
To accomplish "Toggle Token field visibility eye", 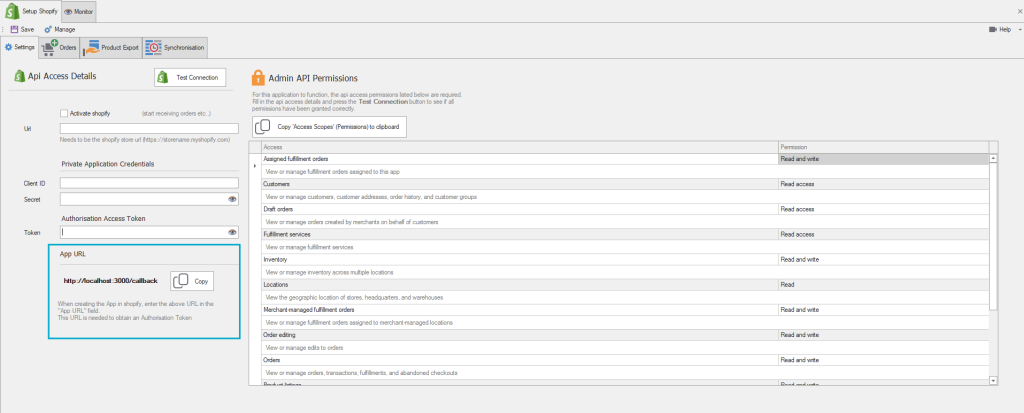I will [x=232, y=232].
